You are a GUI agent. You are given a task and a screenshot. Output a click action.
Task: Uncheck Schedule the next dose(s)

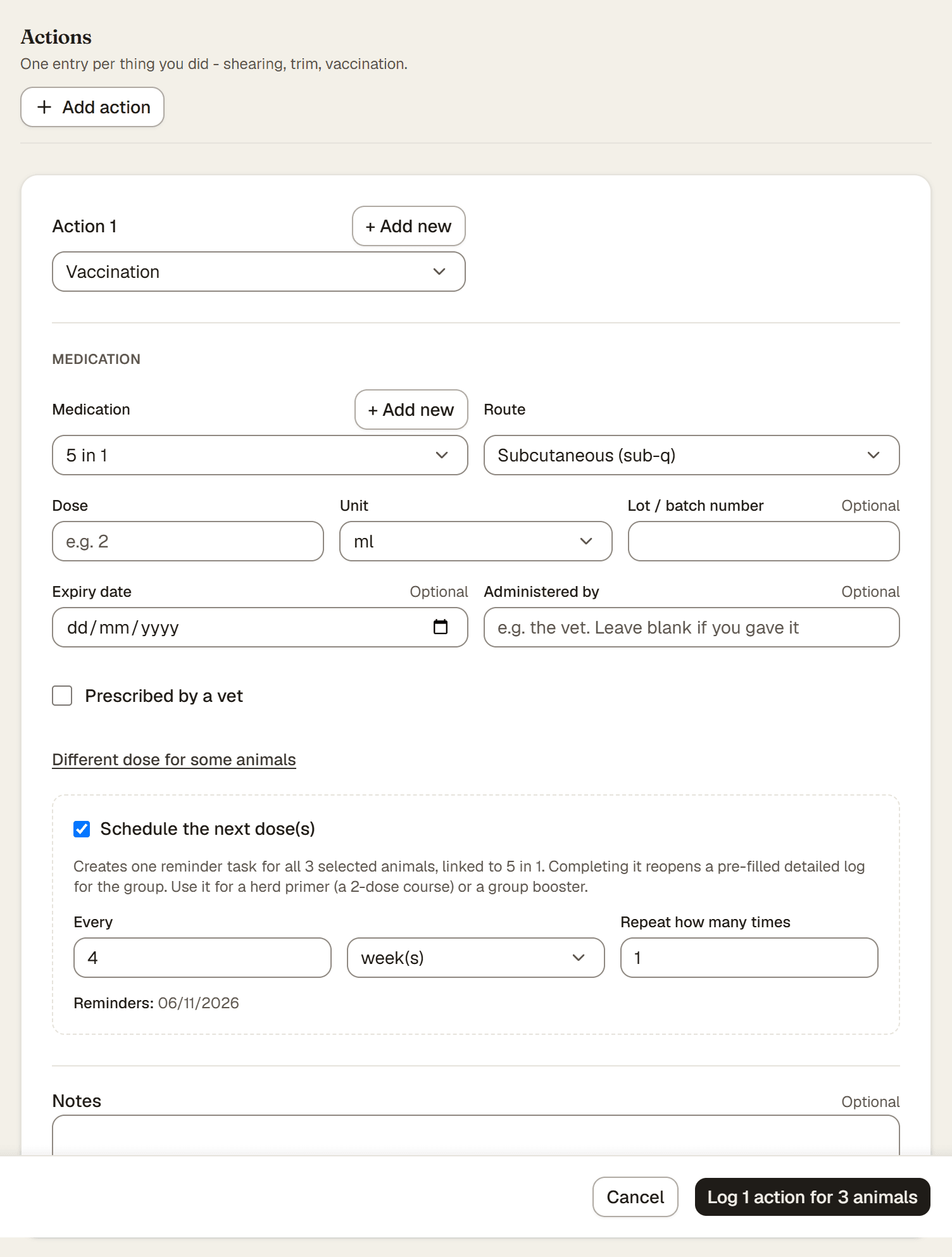(82, 829)
